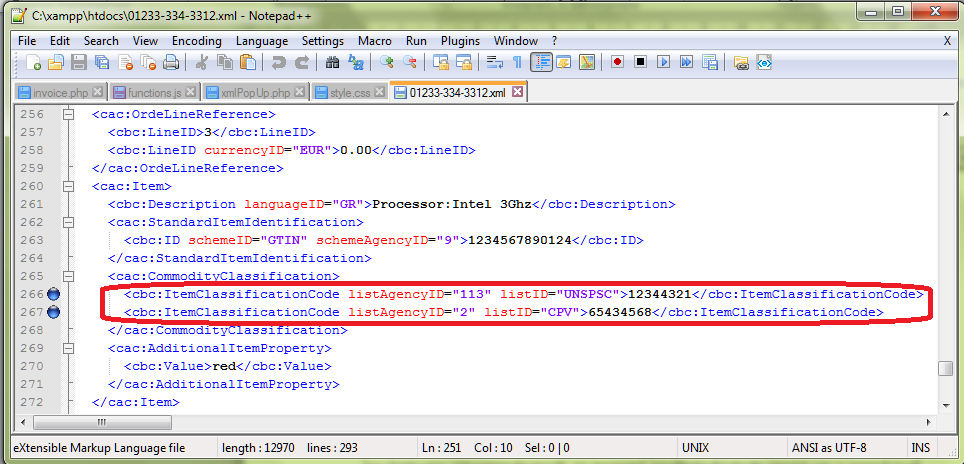The width and height of the screenshot is (964, 464).
Task: Click the toolbar icon left of the XML plugin icon
Action: tap(741, 62)
